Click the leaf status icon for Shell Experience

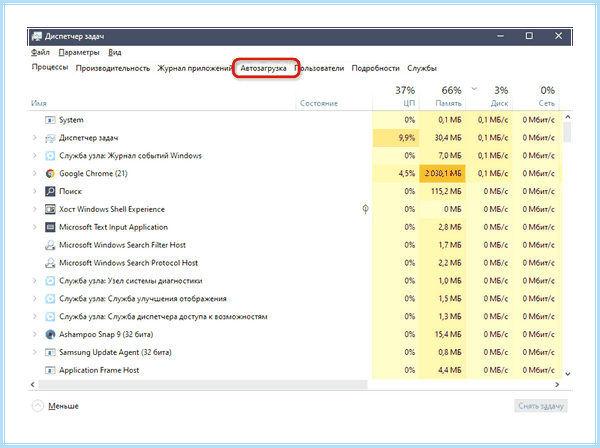(365, 209)
